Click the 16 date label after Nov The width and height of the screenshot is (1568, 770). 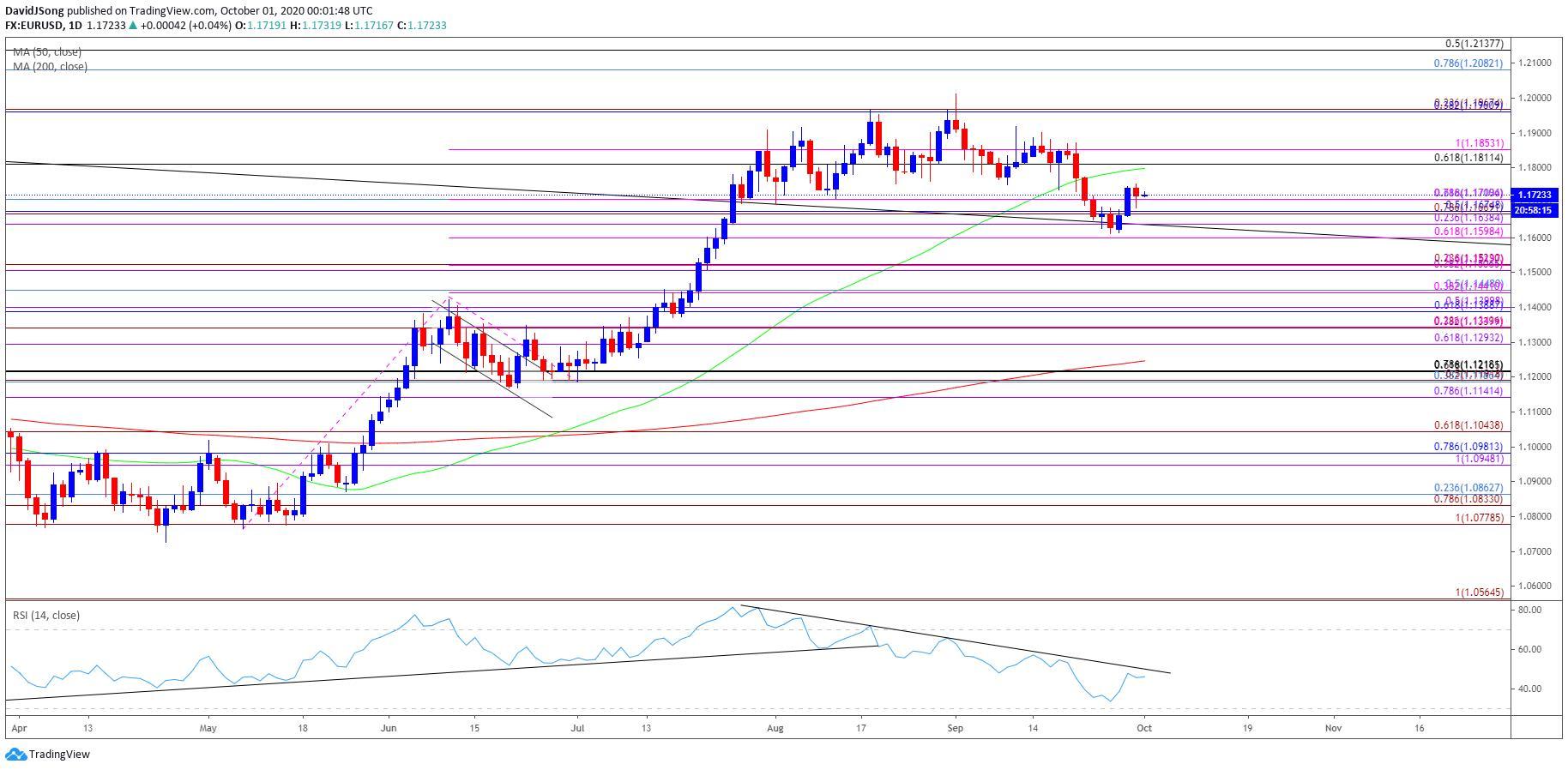pos(1420,728)
